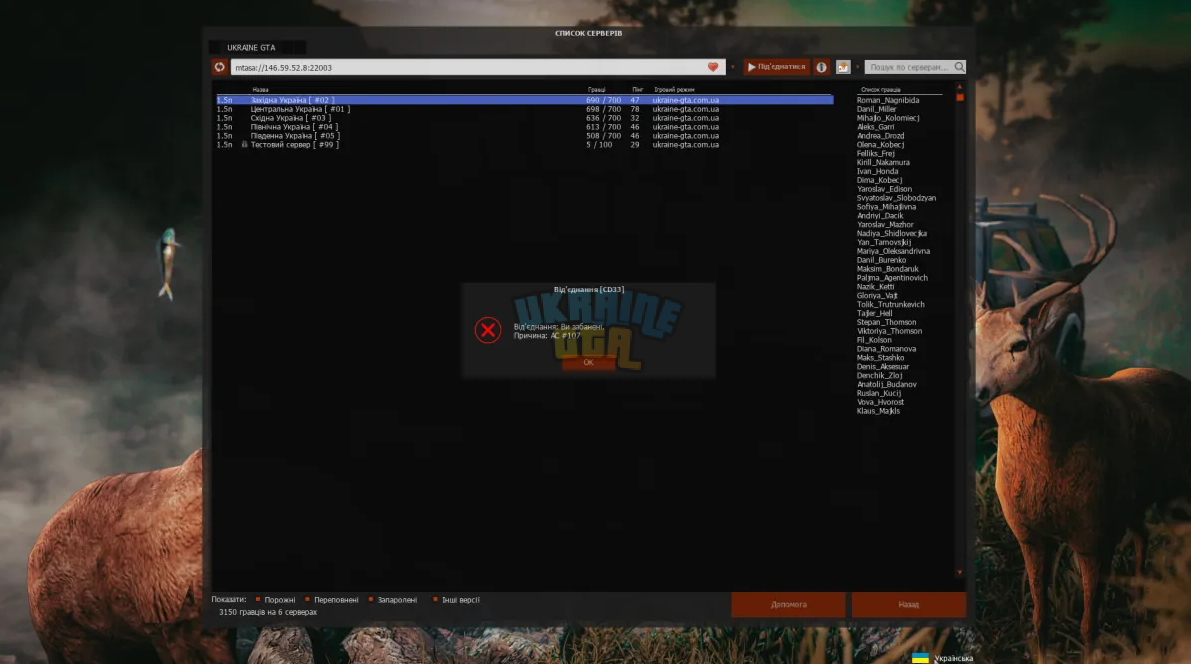Click the server address input field
The width and height of the screenshot is (1191, 664).
click(x=479, y=67)
